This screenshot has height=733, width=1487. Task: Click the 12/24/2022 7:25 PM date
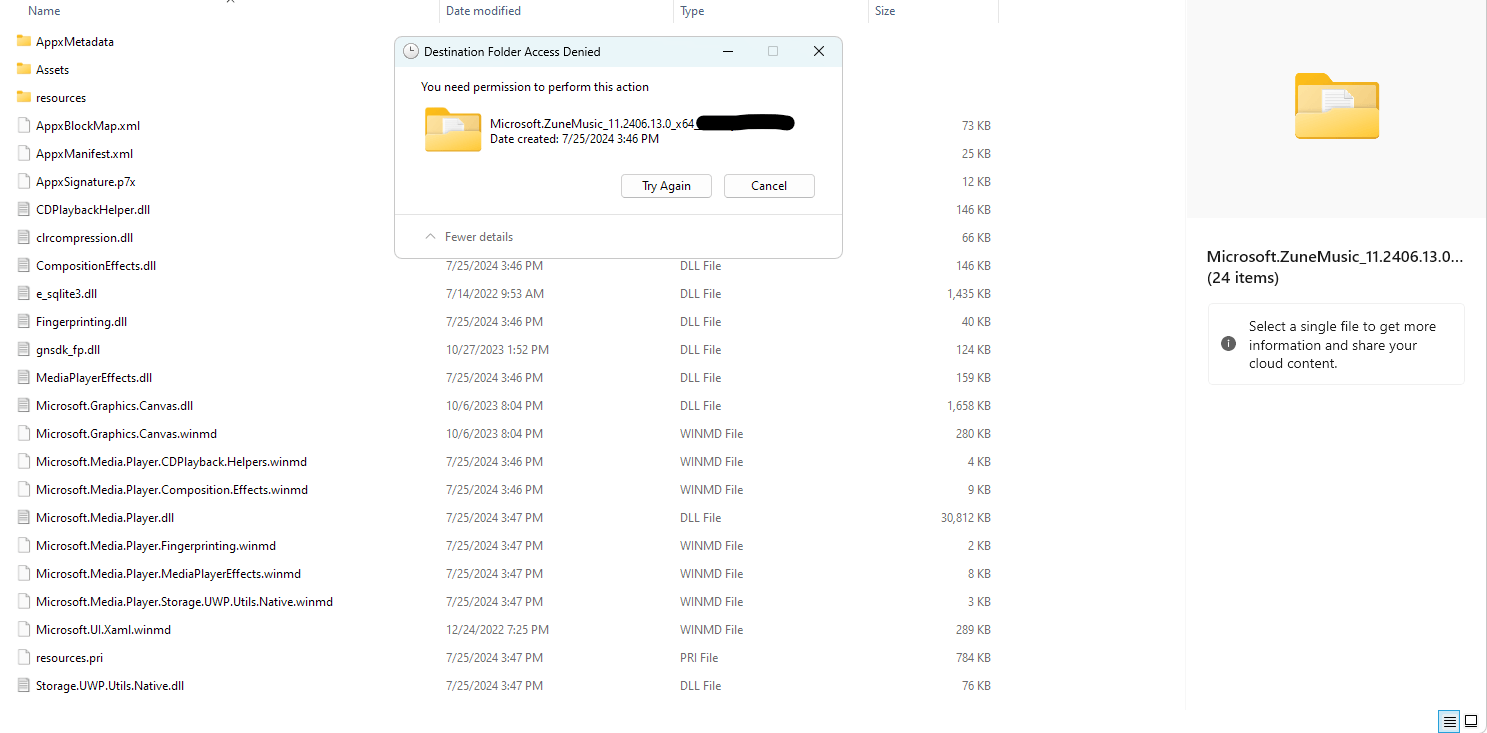(497, 630)
